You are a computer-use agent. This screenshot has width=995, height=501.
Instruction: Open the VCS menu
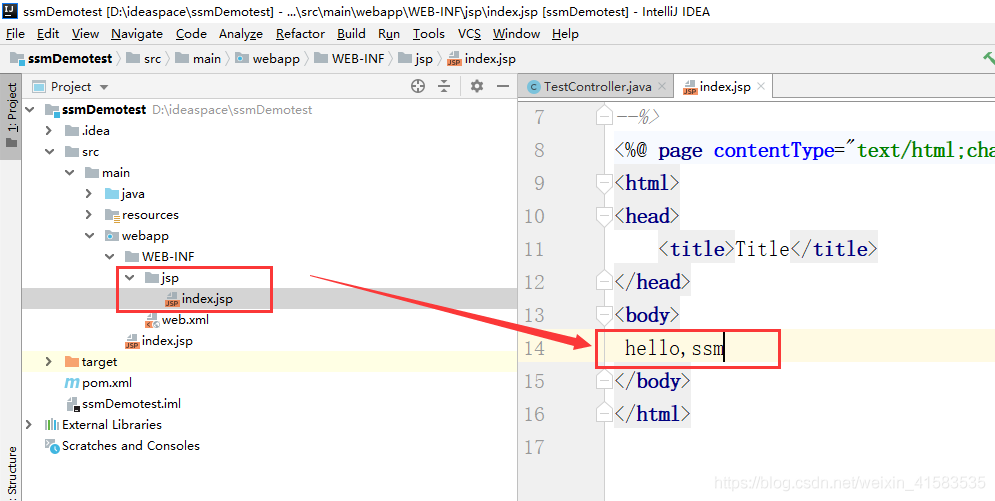click(469, 34)
